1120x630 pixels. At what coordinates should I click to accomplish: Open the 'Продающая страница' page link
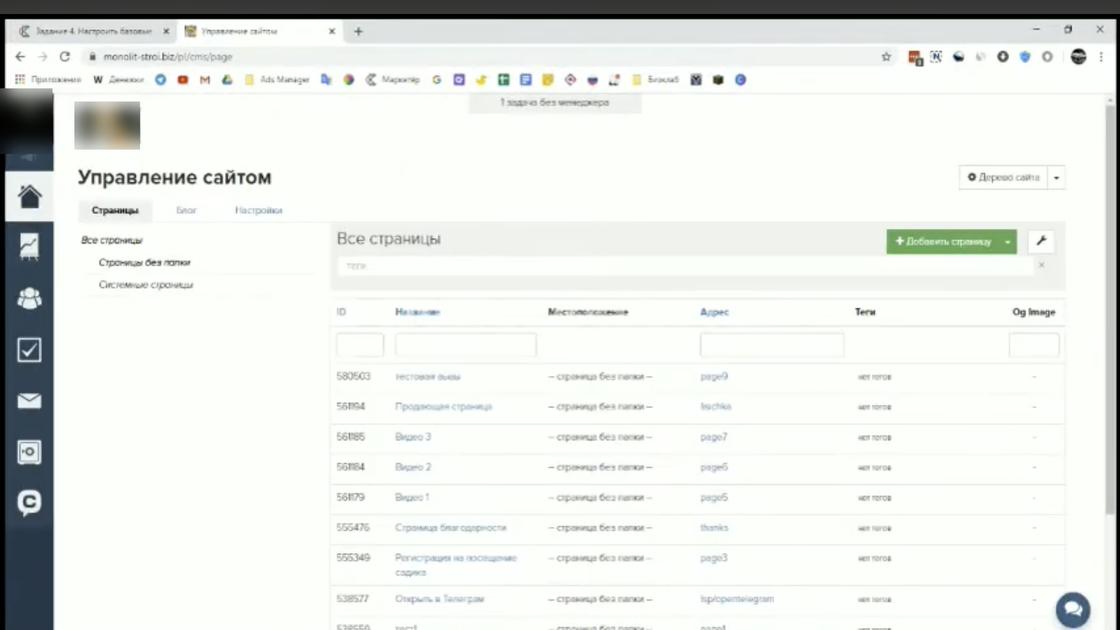pos(444,406)
